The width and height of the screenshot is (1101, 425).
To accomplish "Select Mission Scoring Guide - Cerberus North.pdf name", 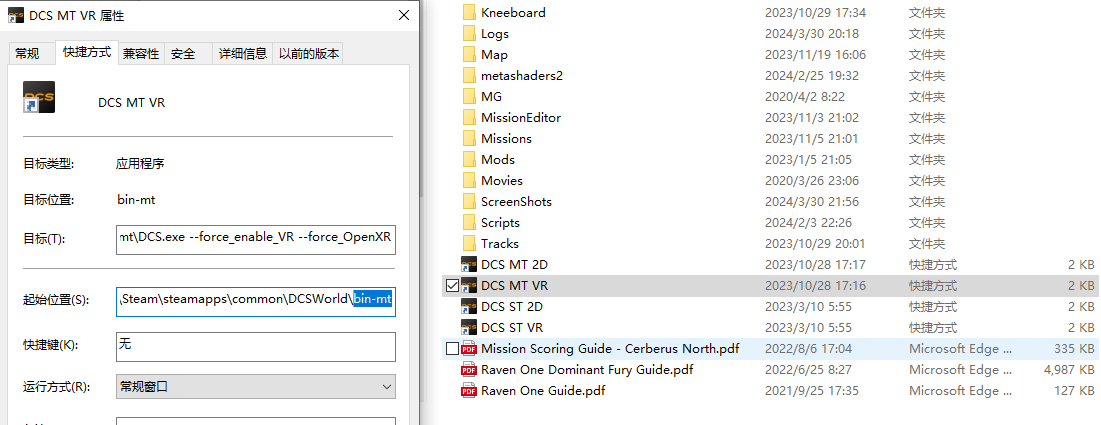I will coord(610,348).
